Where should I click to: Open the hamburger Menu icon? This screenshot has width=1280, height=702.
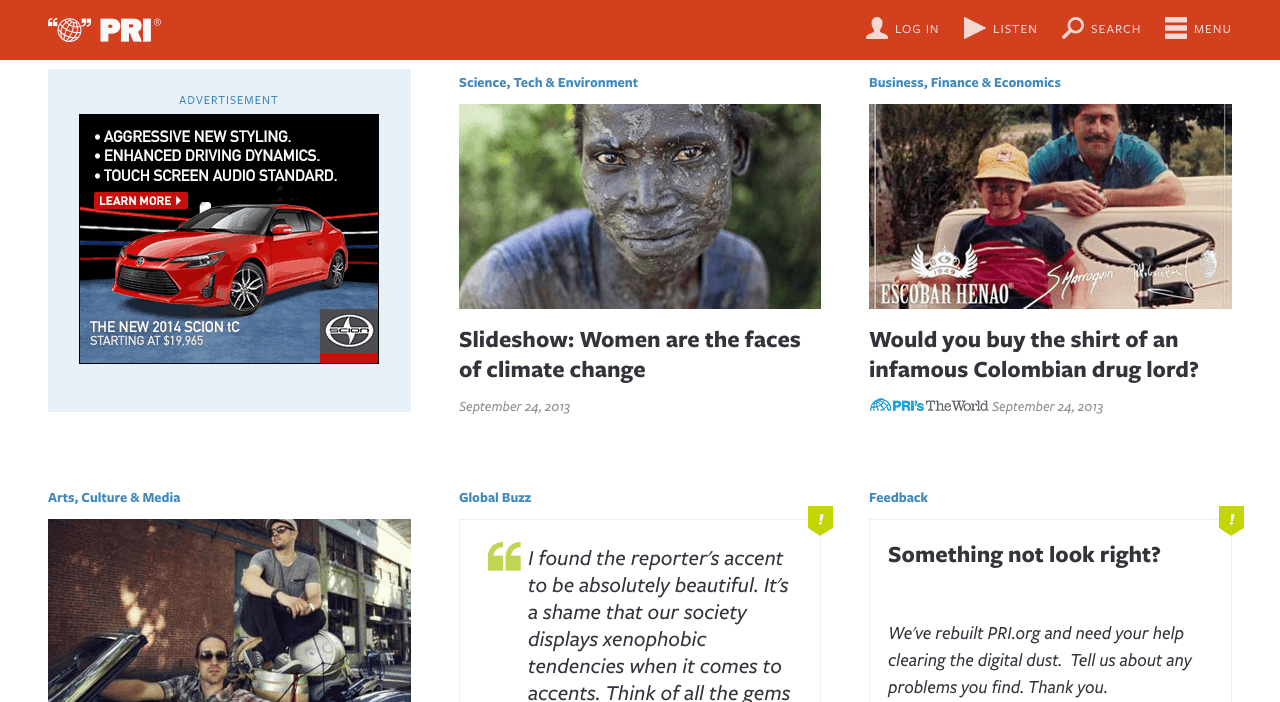(1176, 28)
